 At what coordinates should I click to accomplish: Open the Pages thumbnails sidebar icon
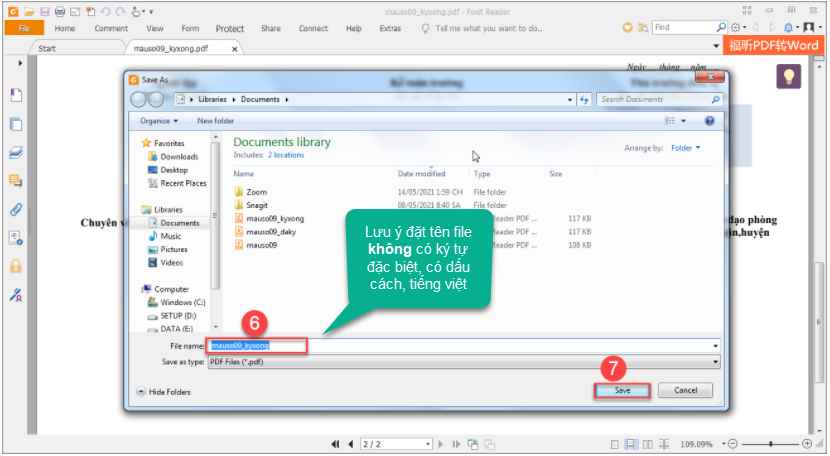click(x=16, y=124)
